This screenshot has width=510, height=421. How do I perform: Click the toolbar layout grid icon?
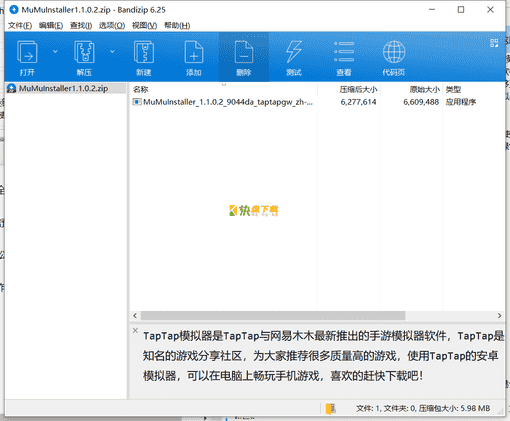tap(494, 43)
